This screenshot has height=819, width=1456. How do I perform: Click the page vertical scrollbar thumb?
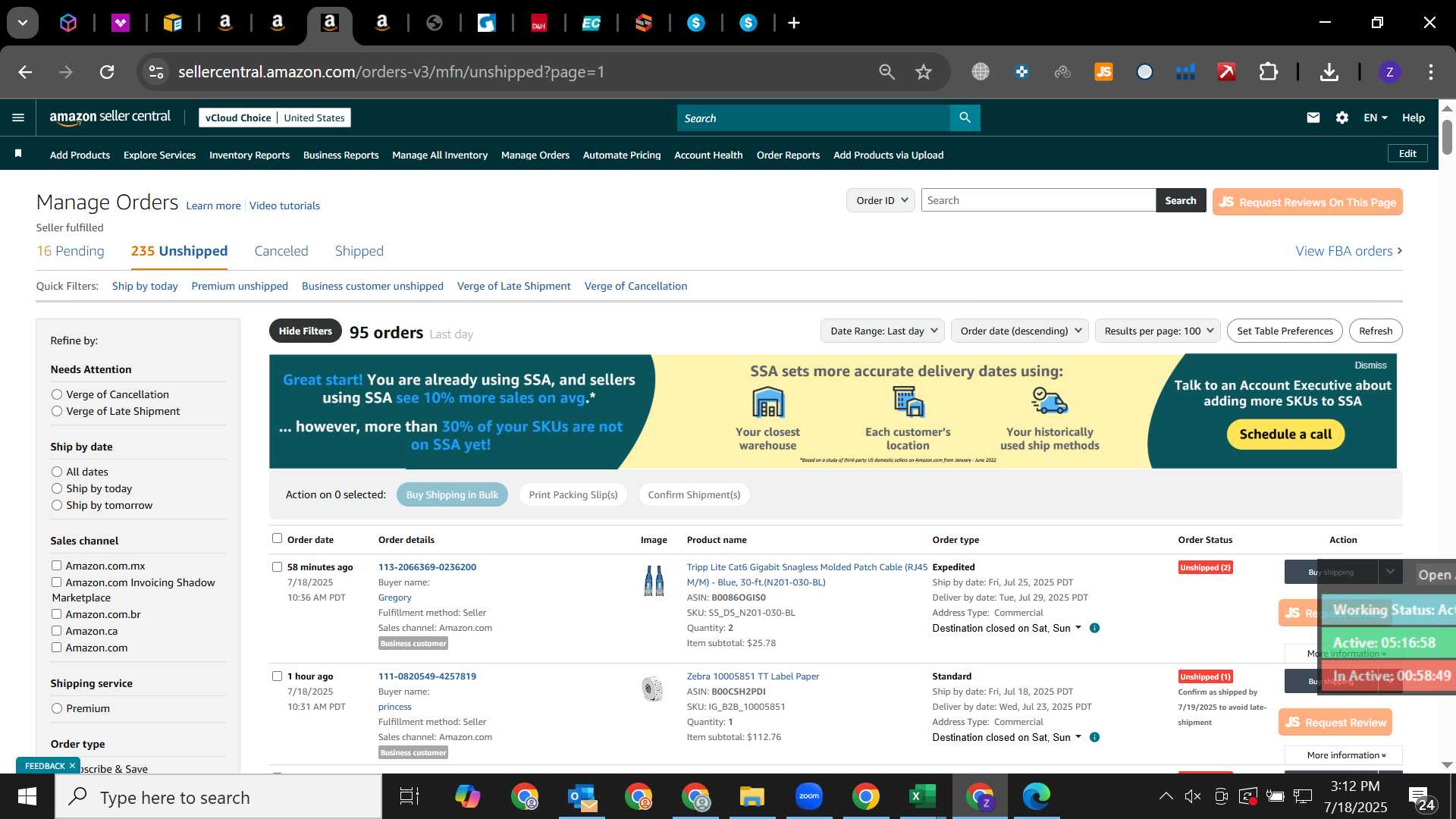point(1447,136)
